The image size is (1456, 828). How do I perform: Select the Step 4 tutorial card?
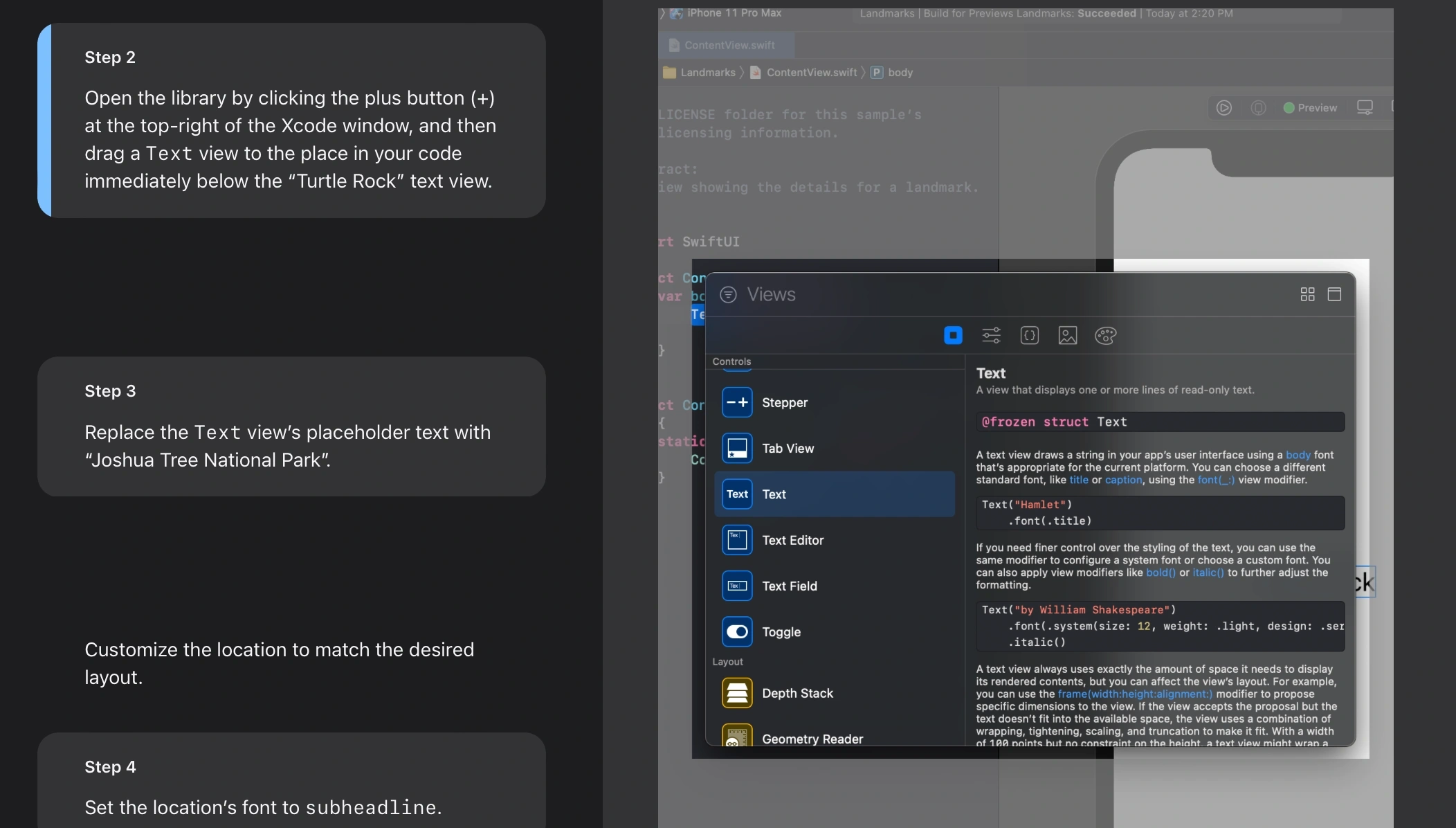point(291,780)
